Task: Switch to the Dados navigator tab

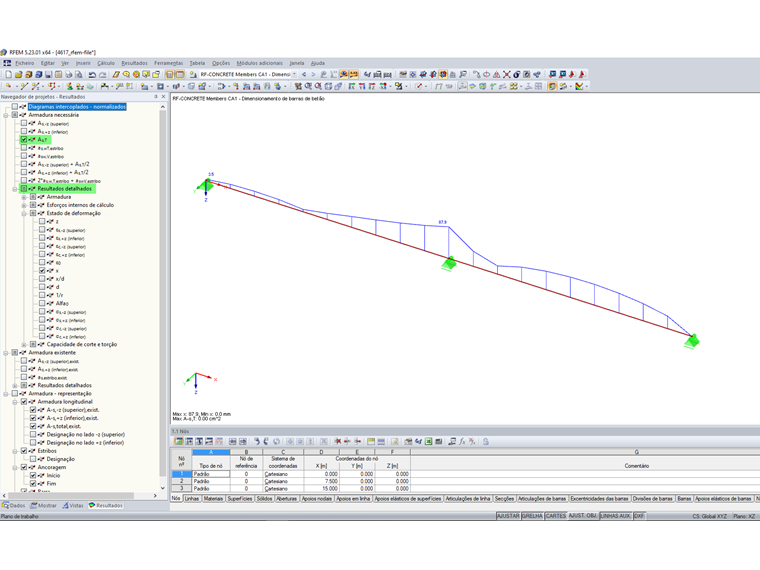Action: [14, 506]
